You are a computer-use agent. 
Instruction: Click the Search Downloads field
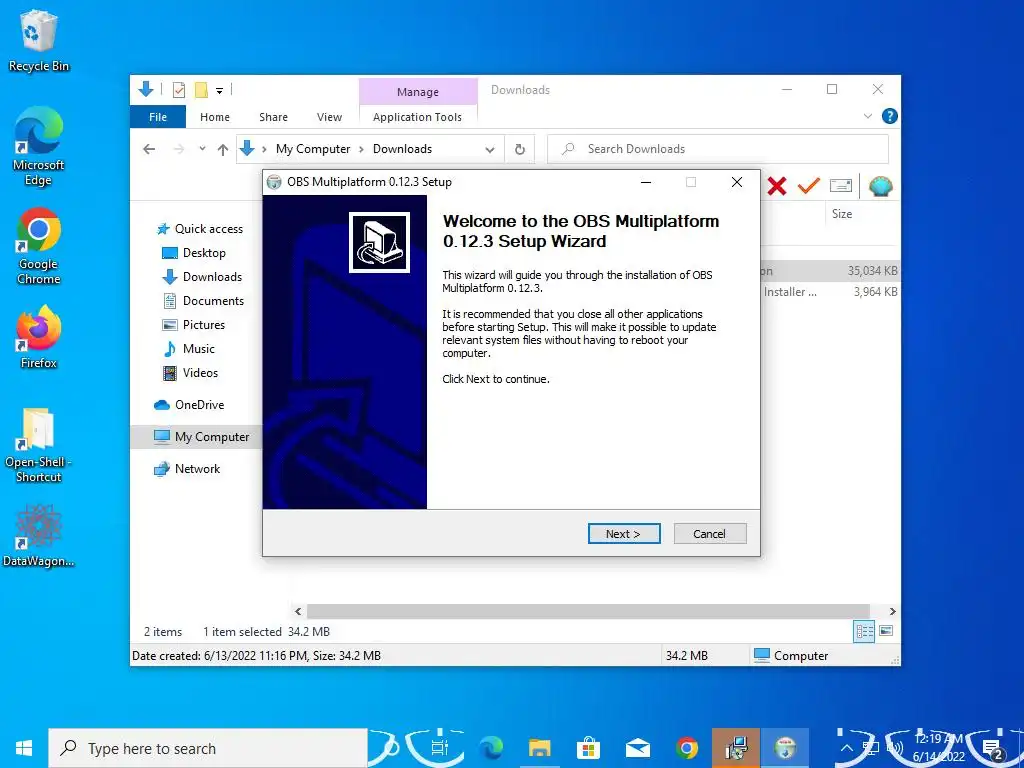point(718,149)
